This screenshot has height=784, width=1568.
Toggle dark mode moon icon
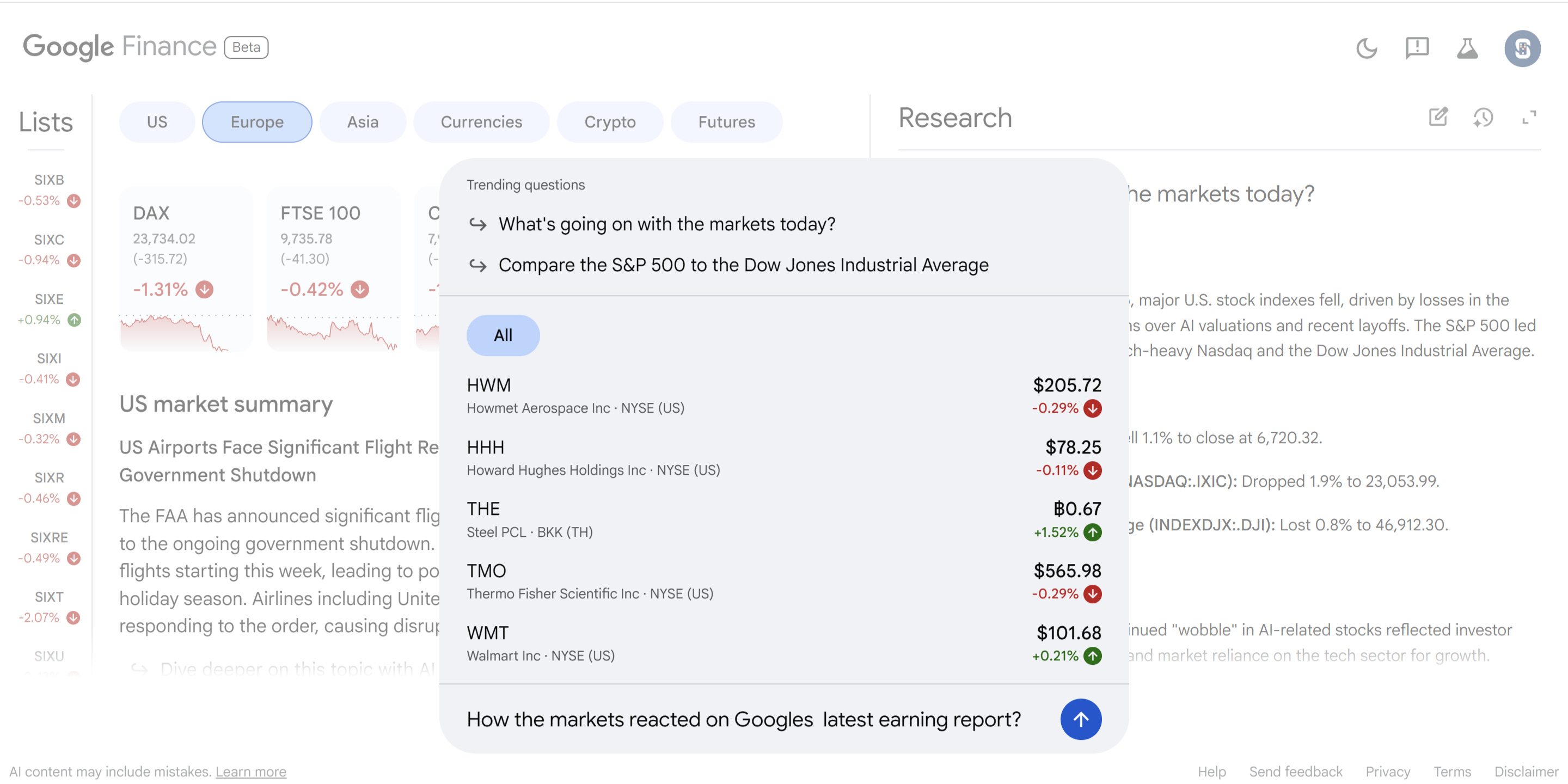tap(1367, 48)
